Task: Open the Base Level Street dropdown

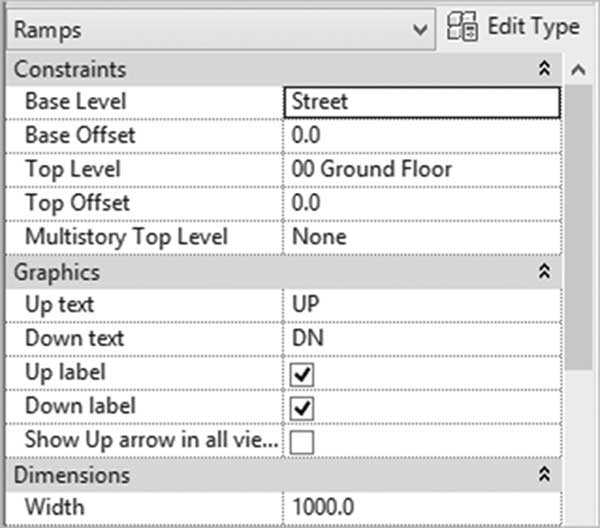Action: 422,102
